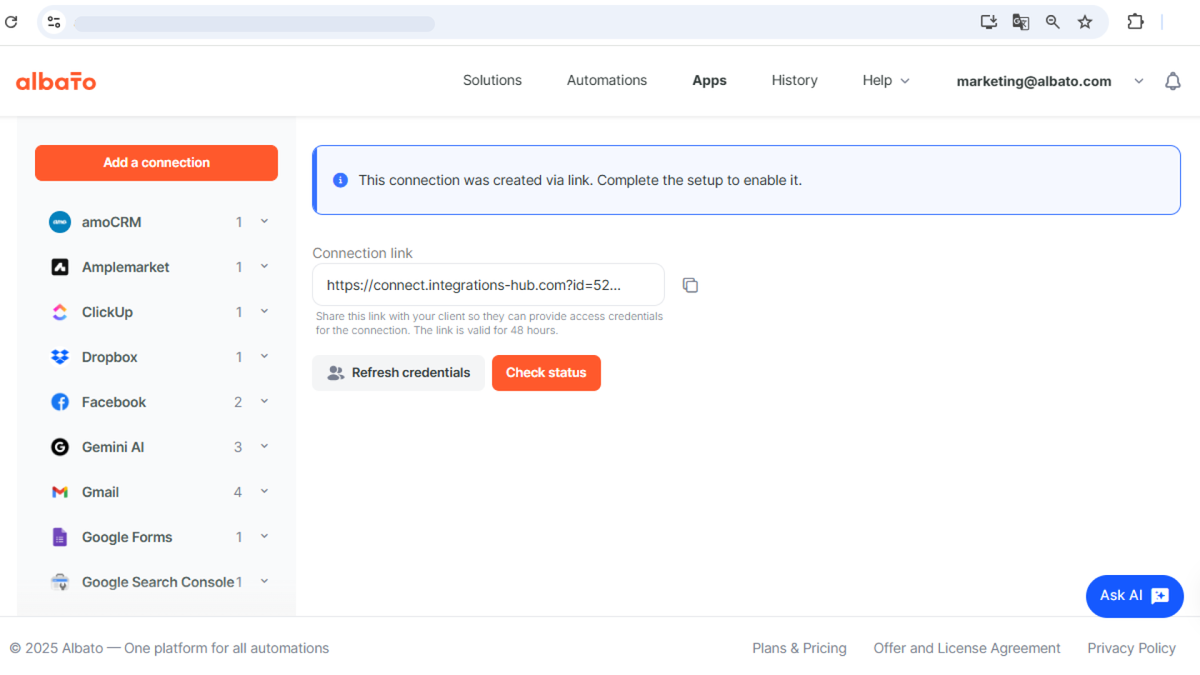Image resolution: width=1200 pixels, height=675 pixels.
Task: Expand the Gmail connections list
Action: [x=263, y=491]
